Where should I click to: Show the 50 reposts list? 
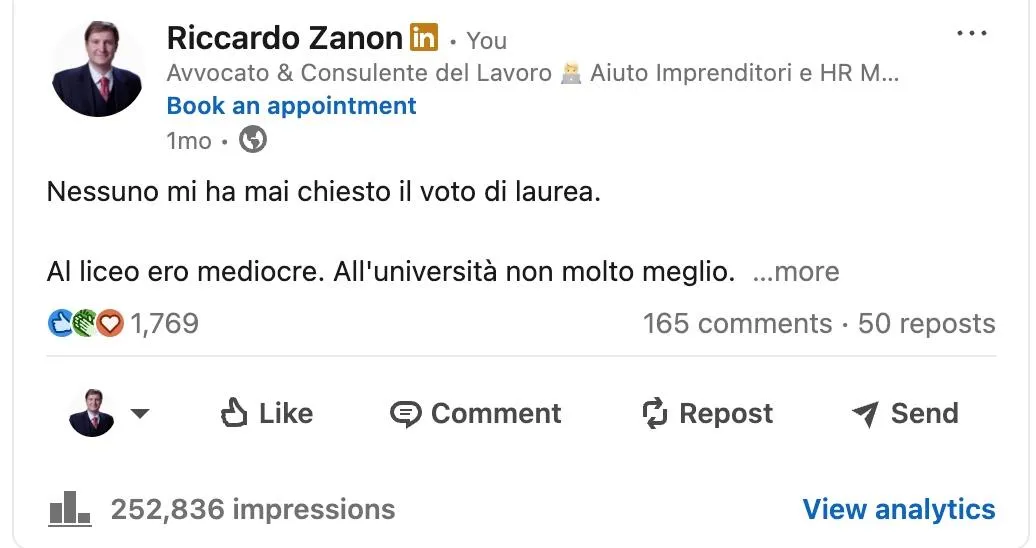pyautogui.click(x=926, y=324)
